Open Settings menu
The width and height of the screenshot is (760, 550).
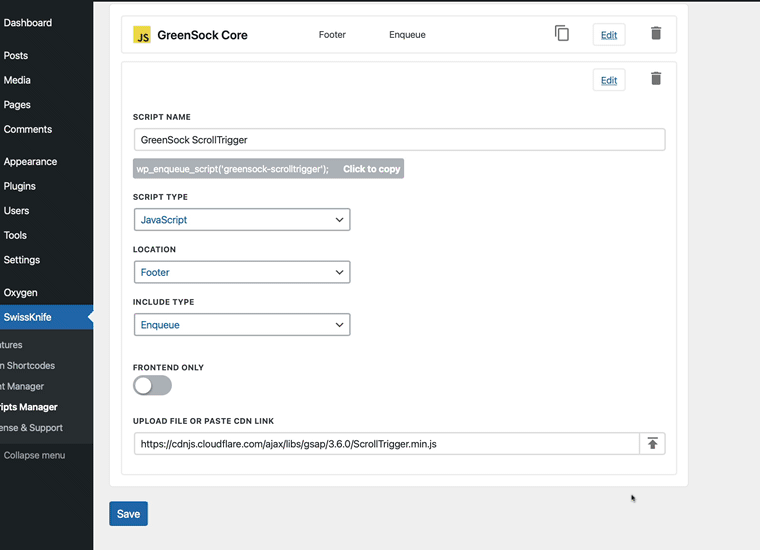(22, 260)
